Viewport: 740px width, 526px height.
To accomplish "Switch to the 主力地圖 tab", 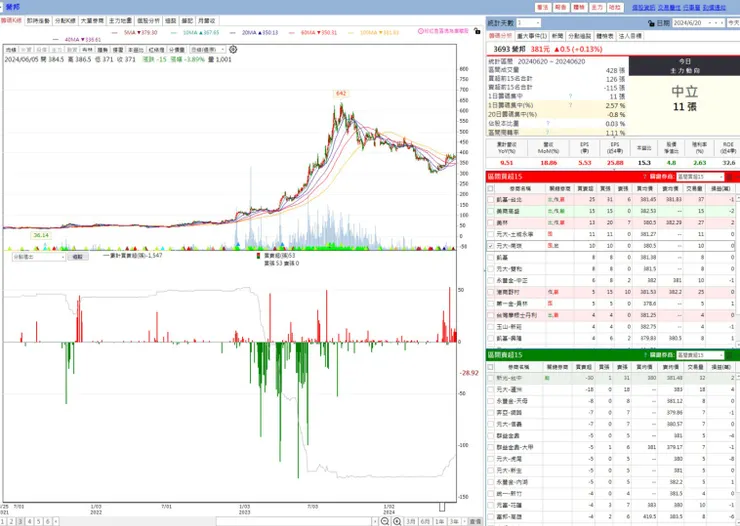I will coord(120,21).
